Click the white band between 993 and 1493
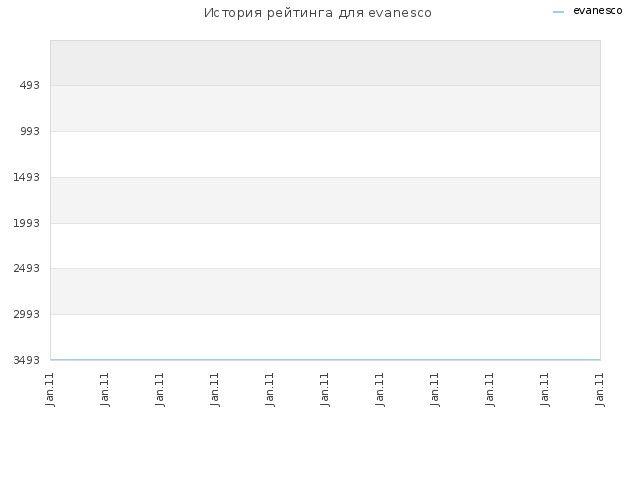This screenshot has width=640, height=480. (x=325, y=154)
